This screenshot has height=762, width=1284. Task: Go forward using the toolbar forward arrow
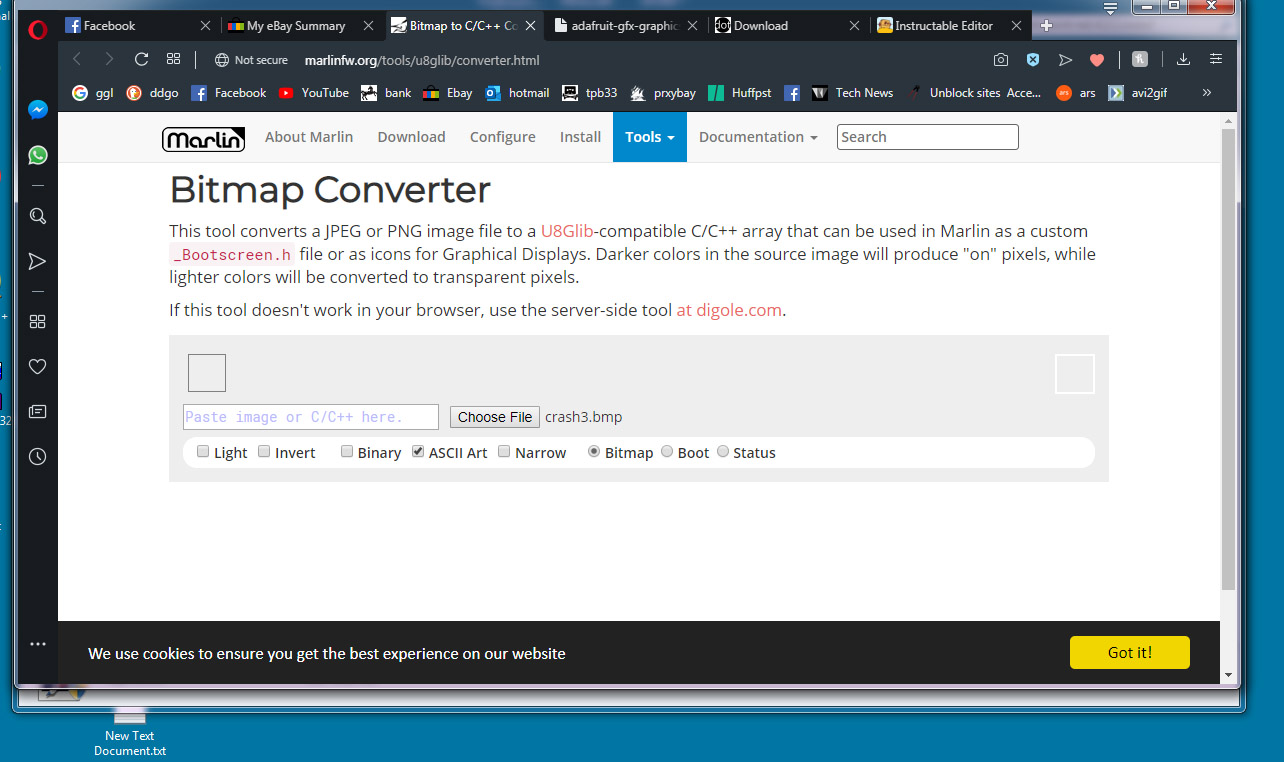point(109,60)
